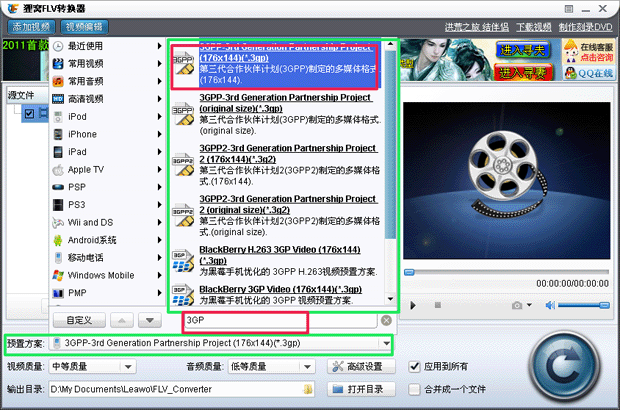Click the video seek progress bar
The height and width of the screenshot is (410, 620).
pos(507,272)
